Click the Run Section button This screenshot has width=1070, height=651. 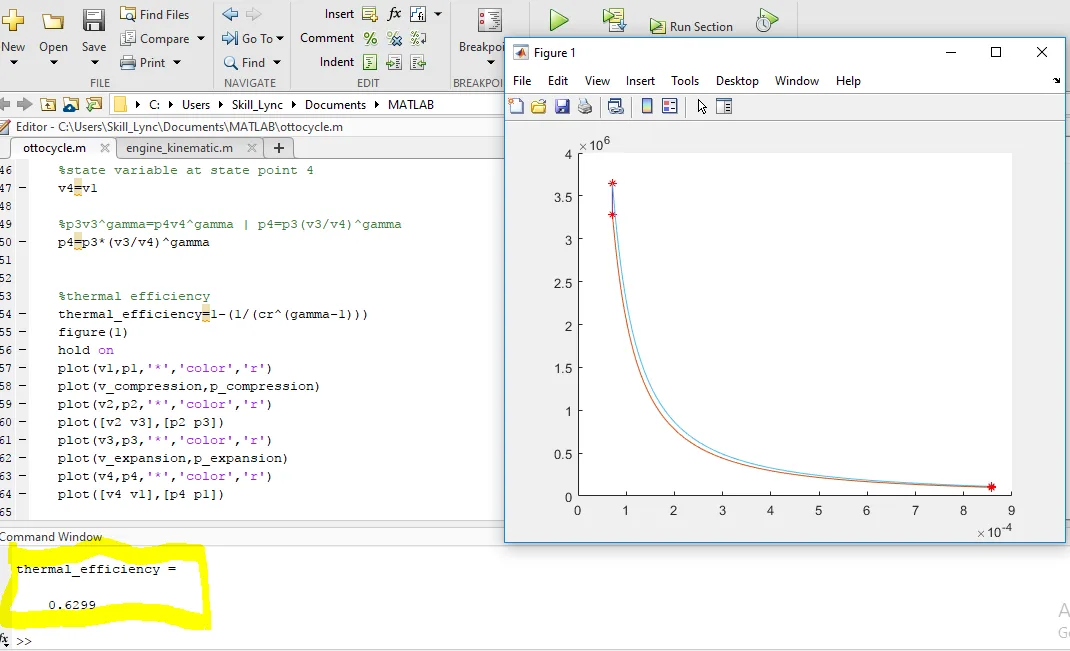(x=691, y=27)
